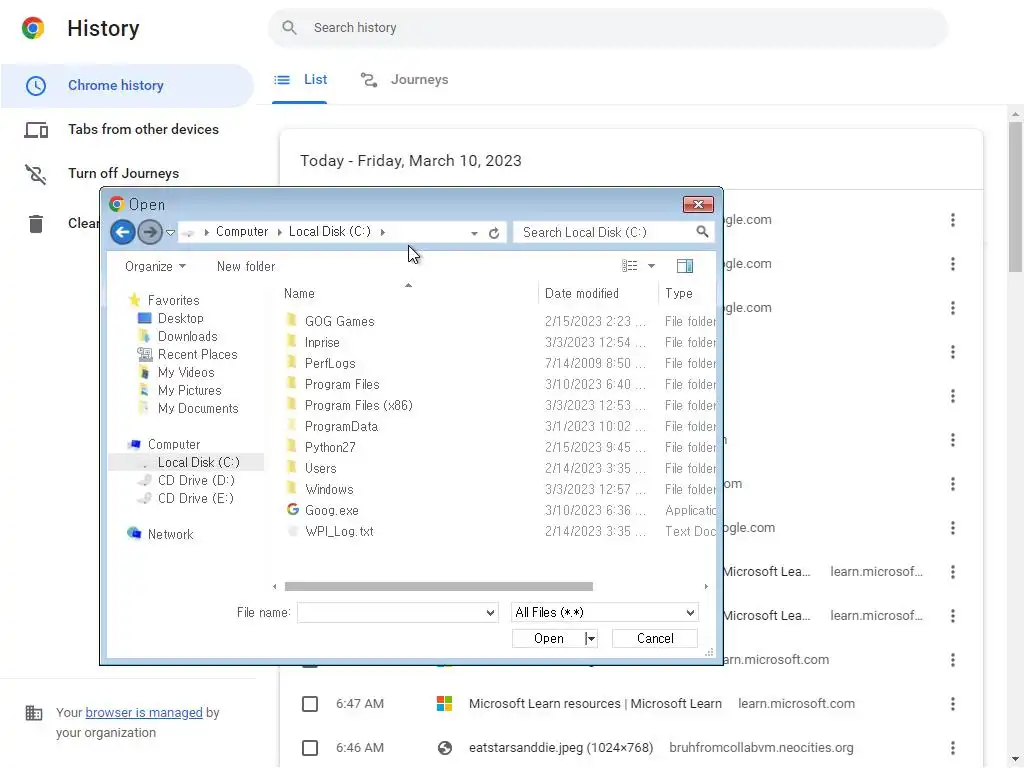Check the 6:47 AM Microsoft Learn resources checkbox
Image resolution: width=1024 pixels, height=768 pixels.
[310, 704]
